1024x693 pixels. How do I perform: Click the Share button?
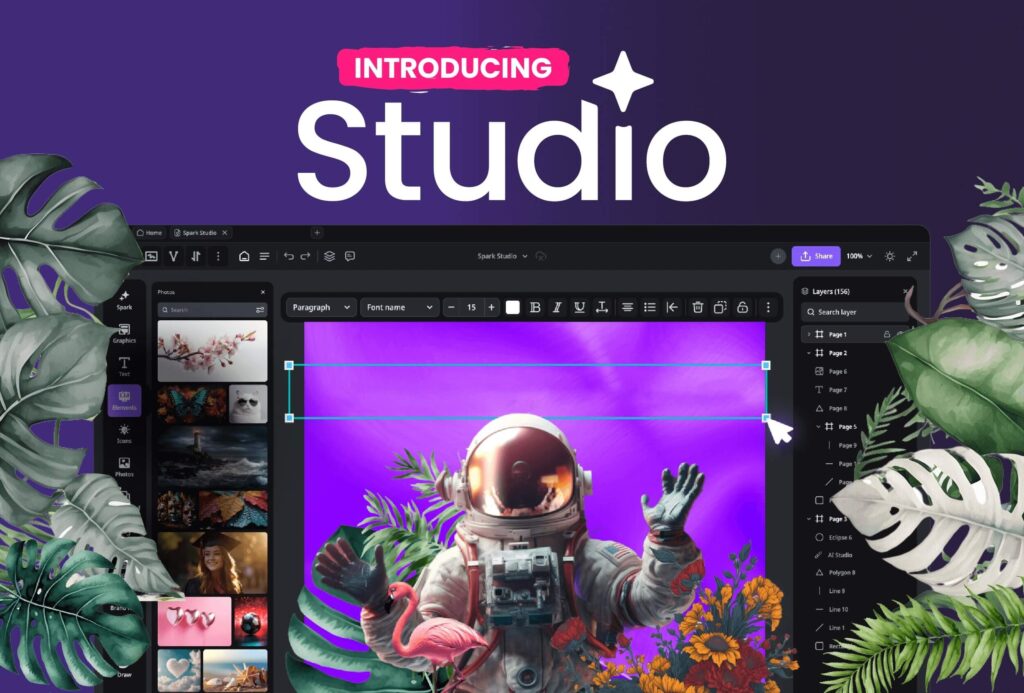coord(817,256)
